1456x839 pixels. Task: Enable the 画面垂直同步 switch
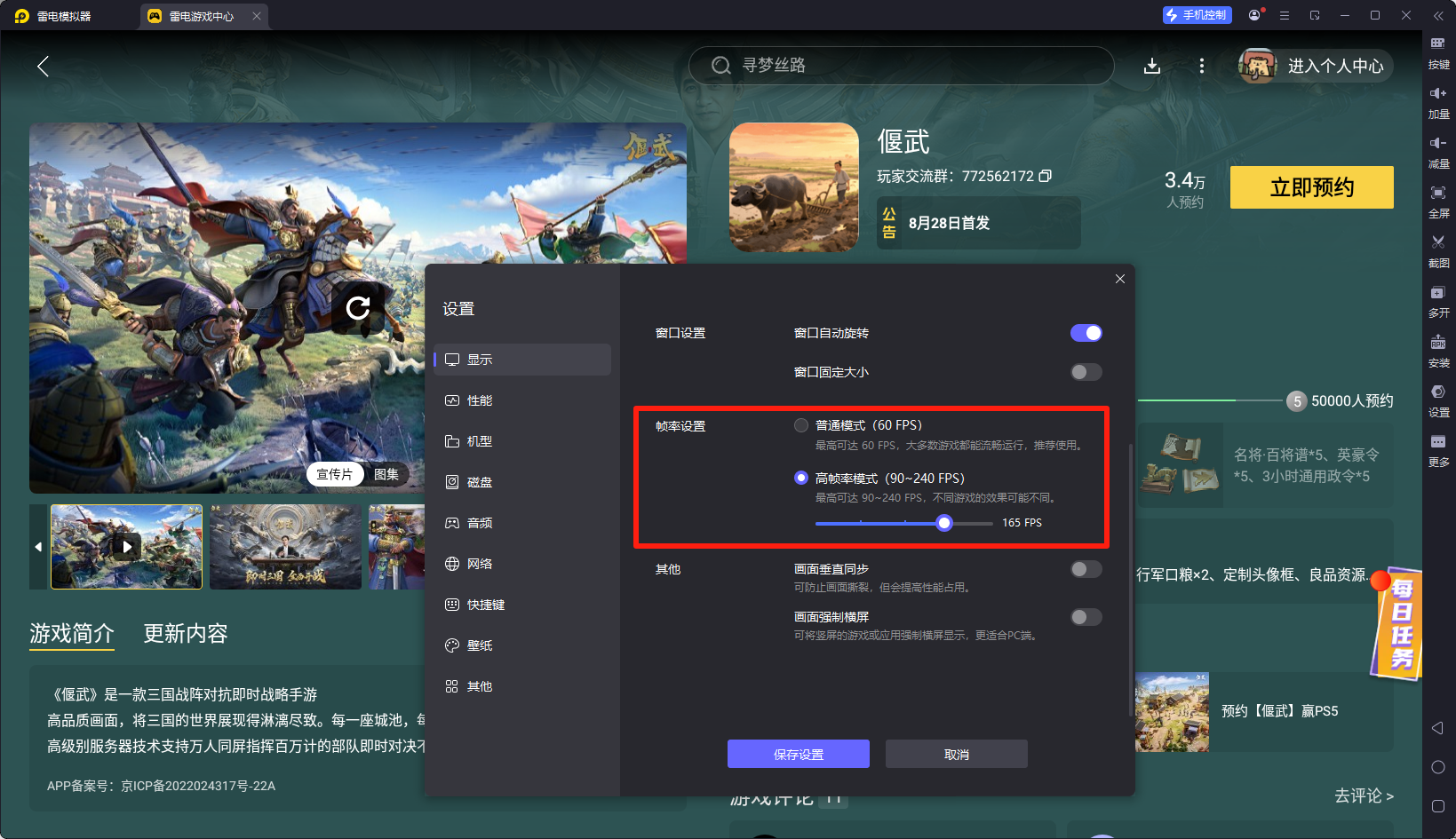(1086, 569)
